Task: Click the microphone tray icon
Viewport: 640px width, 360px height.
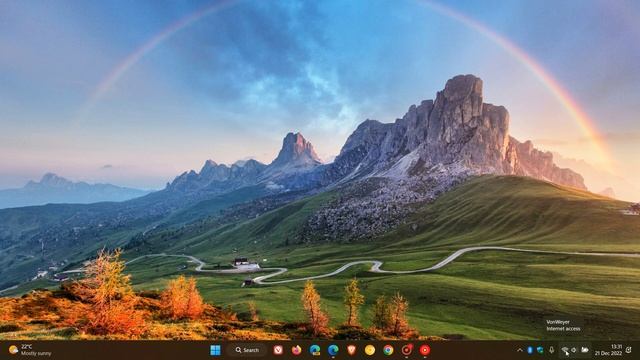Action: [551, 350]
